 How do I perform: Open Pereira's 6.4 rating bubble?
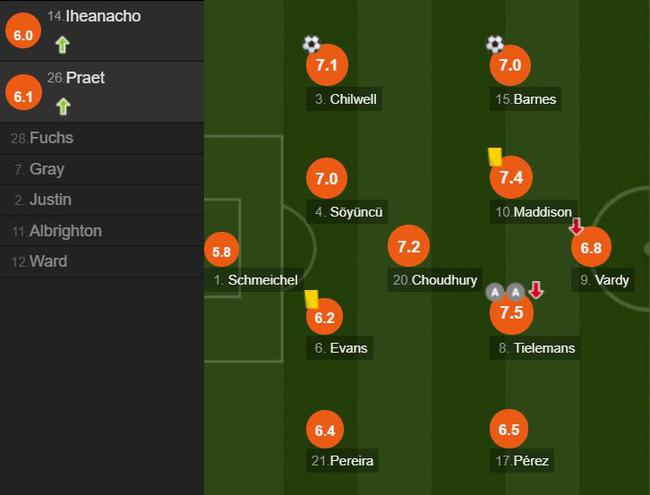(x=325, y=429)
